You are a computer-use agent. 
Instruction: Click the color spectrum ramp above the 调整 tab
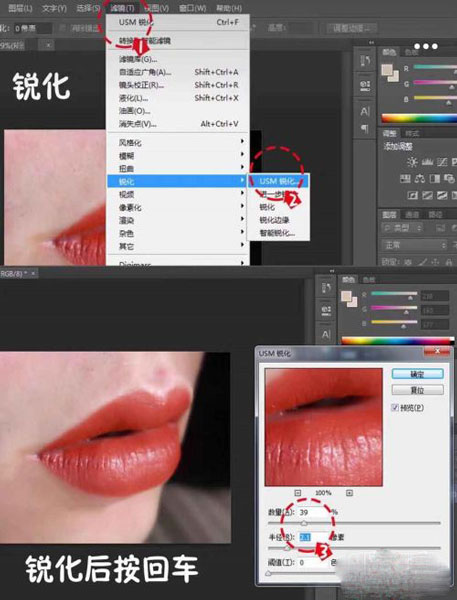point(419,118)
